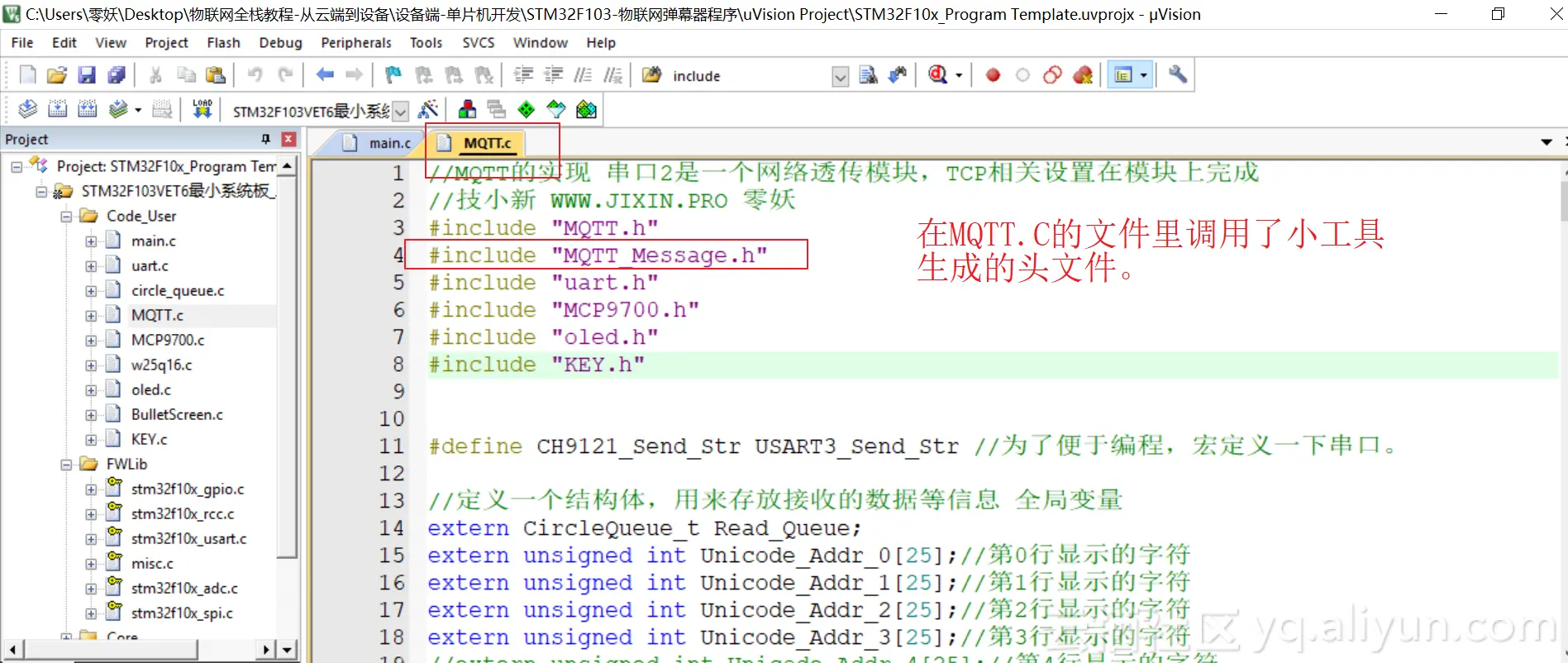Collapse the Project root node

tap(17, 167)
